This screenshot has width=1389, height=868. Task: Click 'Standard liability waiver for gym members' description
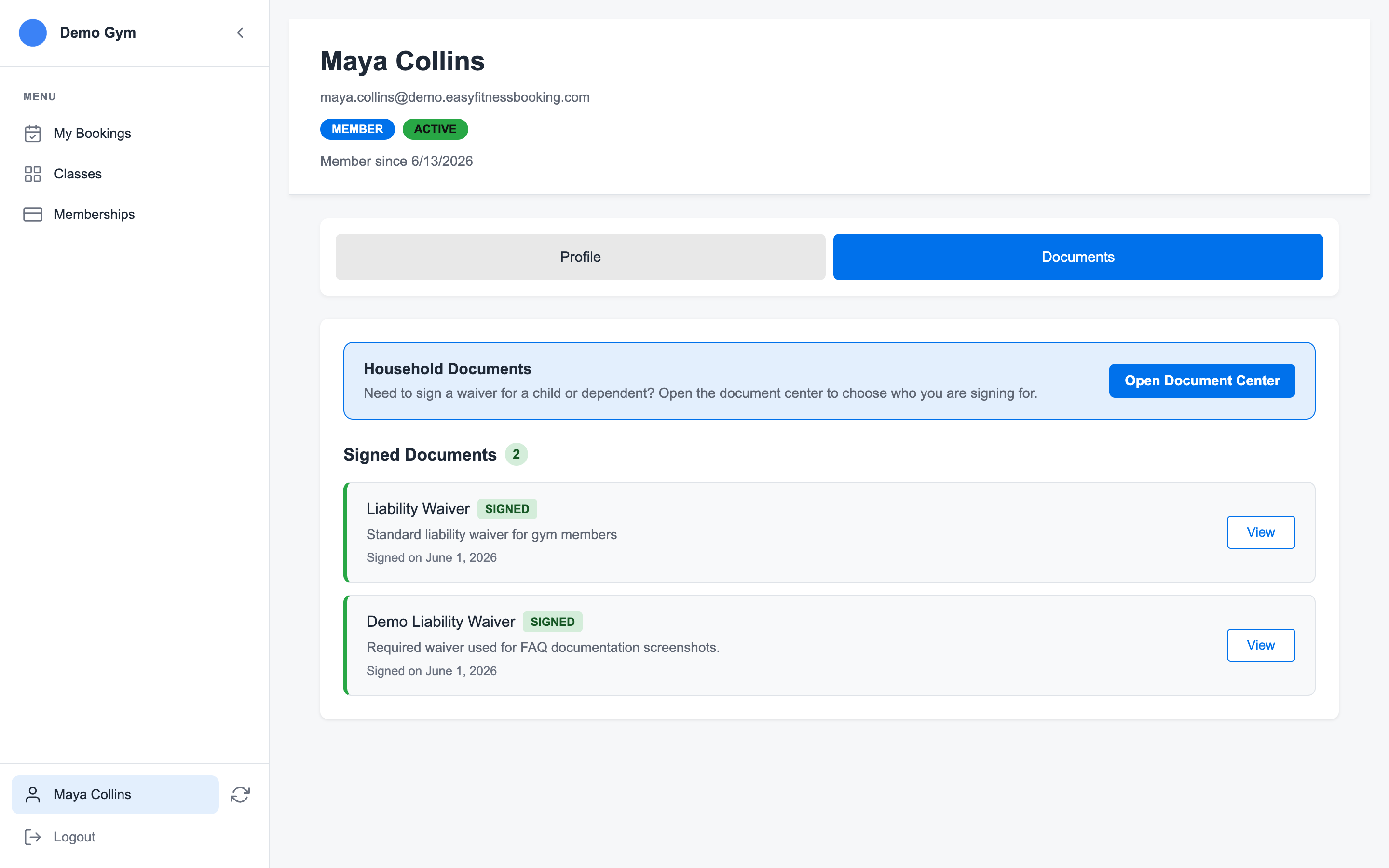(491, 534)
